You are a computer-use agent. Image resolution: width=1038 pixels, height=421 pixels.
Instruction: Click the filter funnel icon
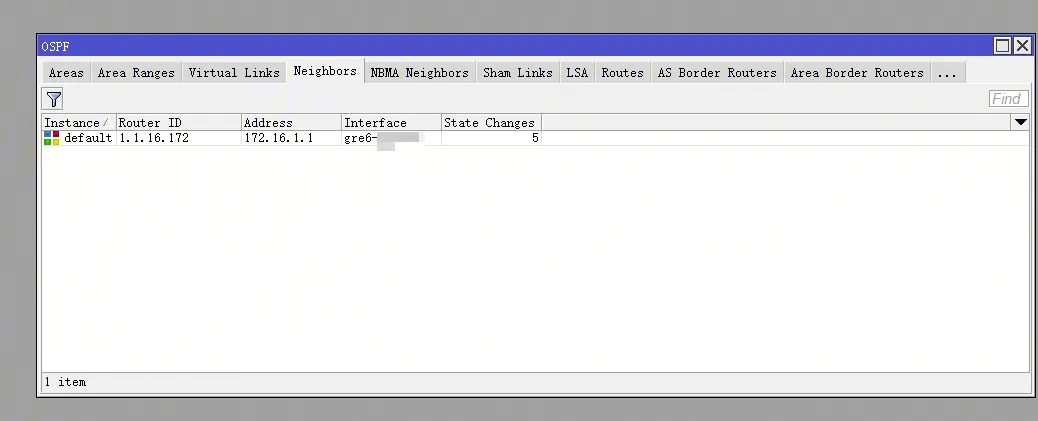(x=53, y=99)
